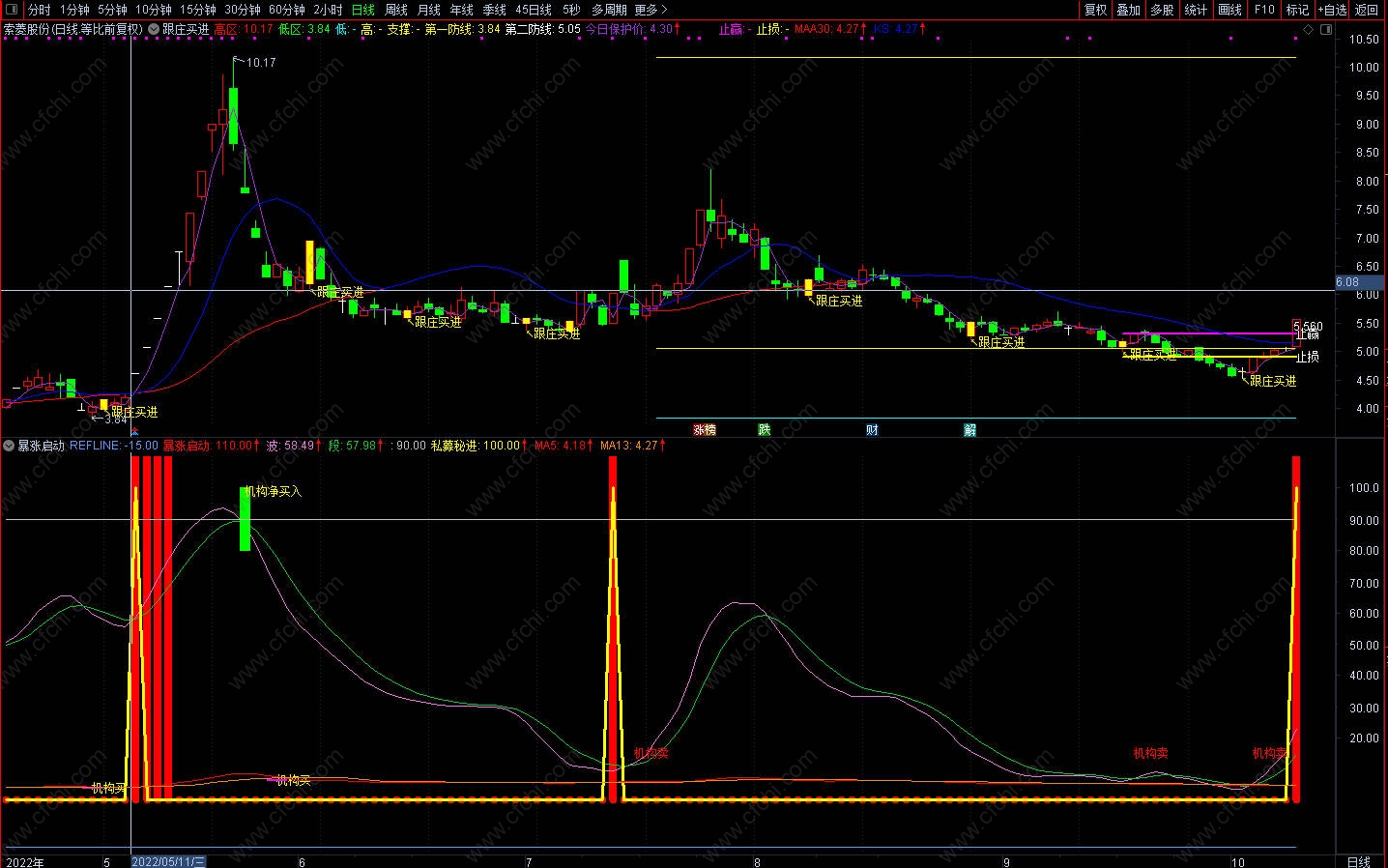1388x868 pixels.
Task: Click the 日线 label at bottom right
Action: (1358, 861)
